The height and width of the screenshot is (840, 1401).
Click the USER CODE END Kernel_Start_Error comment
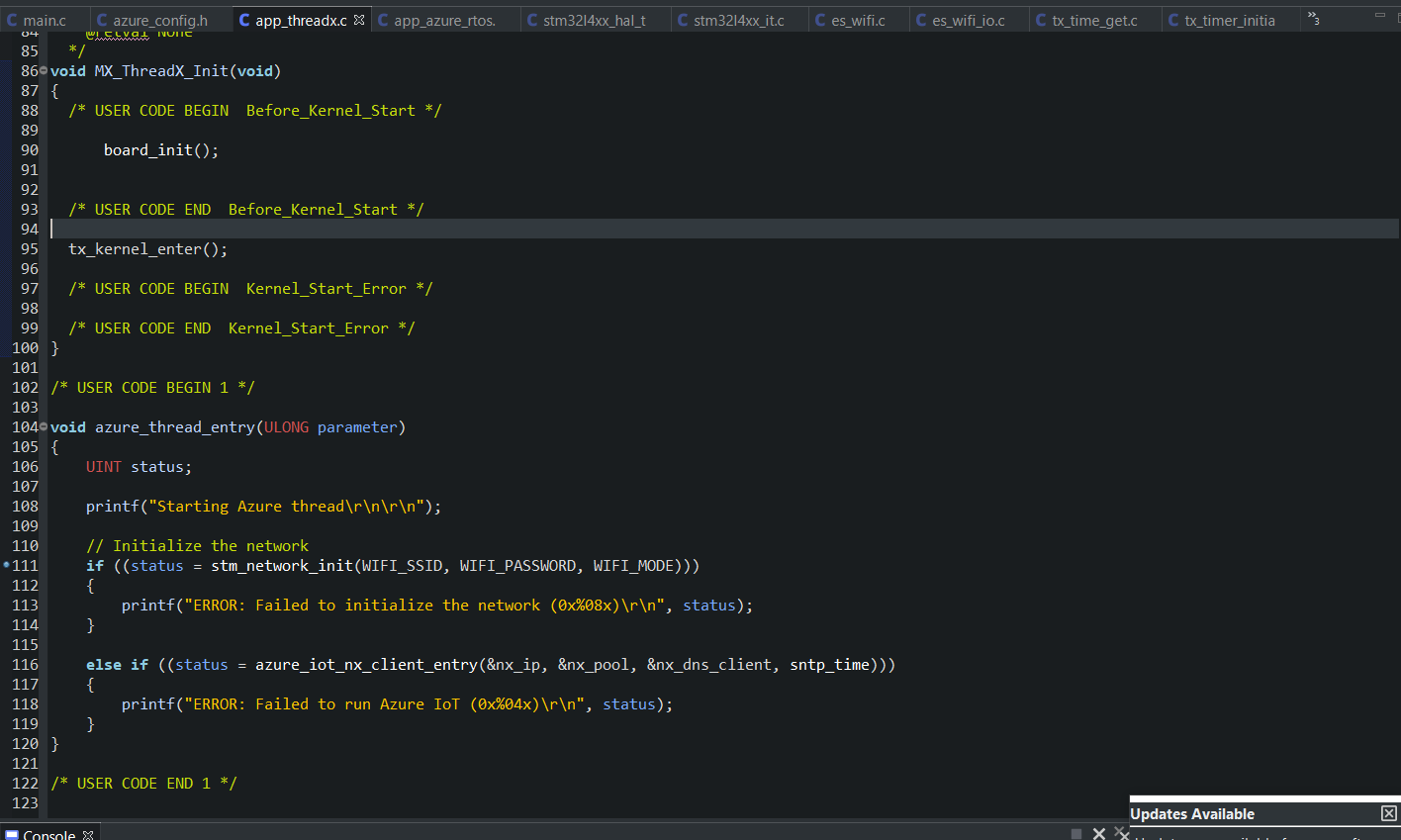coord(241,328)
